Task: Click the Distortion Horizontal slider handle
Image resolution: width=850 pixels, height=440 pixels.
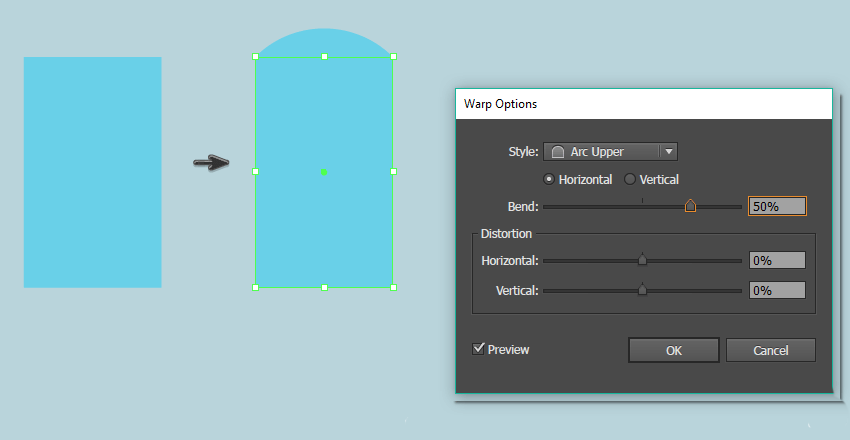Action: click(642, 260)
